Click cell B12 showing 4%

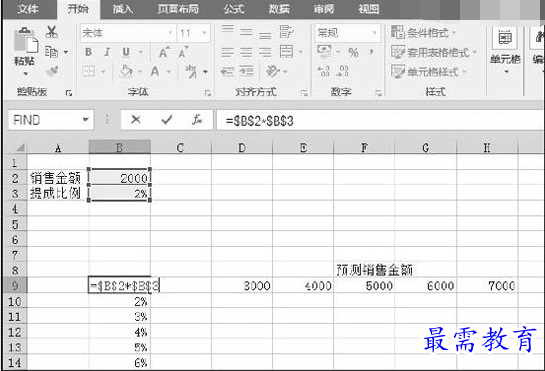tap(120, 332)
